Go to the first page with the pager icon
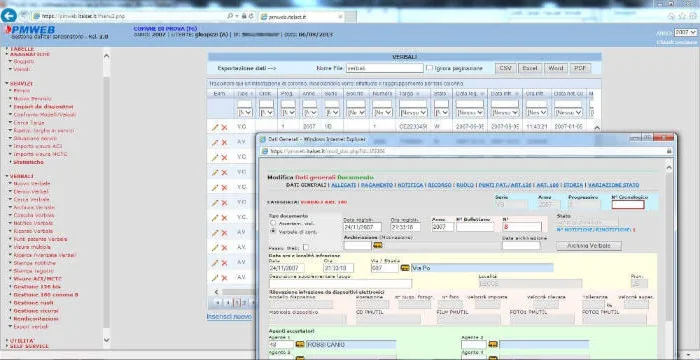700x360 pixels. [217, 302]
